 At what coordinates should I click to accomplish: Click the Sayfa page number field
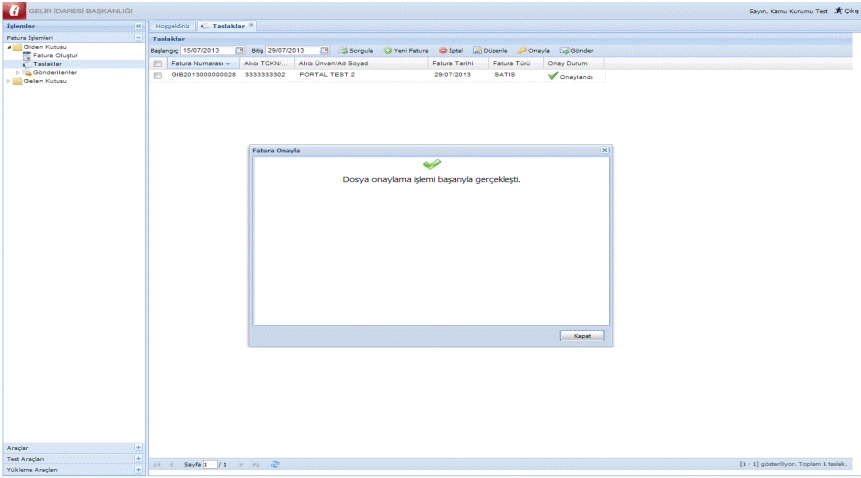coord(209,465)
